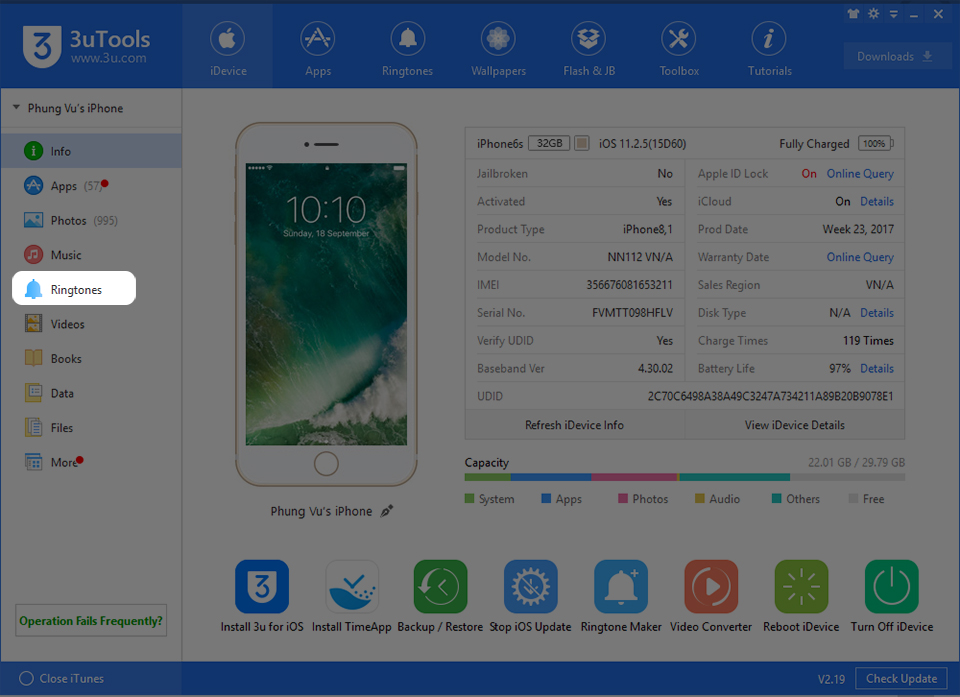
Task: Open Backup / Restore tool
Action: 440,596
